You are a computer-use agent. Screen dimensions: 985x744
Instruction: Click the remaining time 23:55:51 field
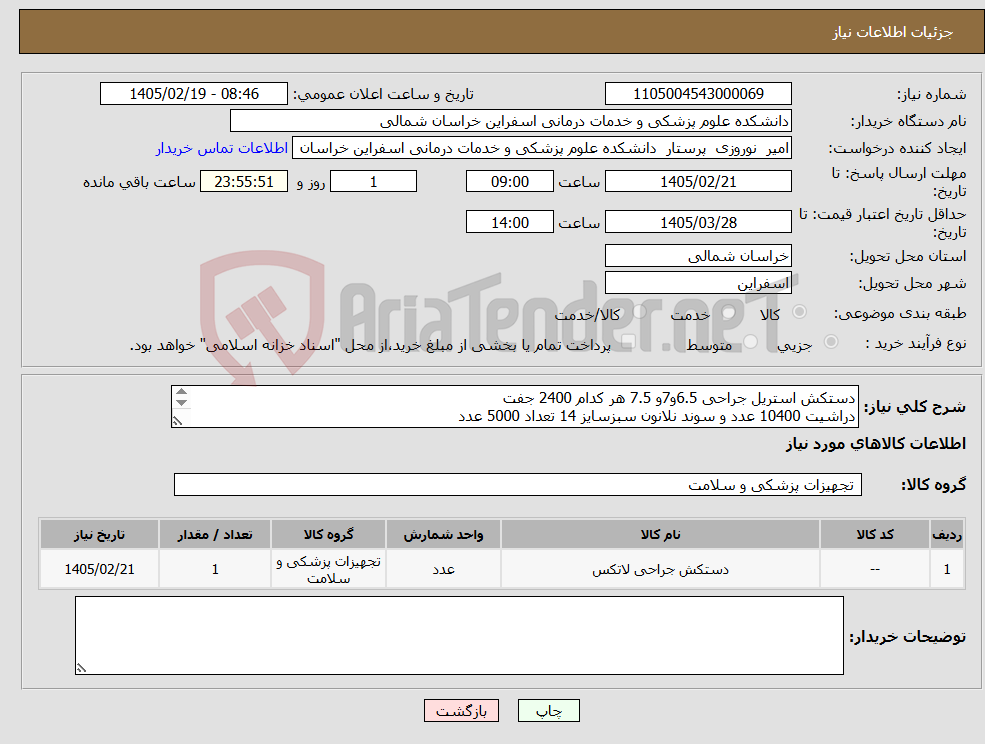tap(244, 182)
